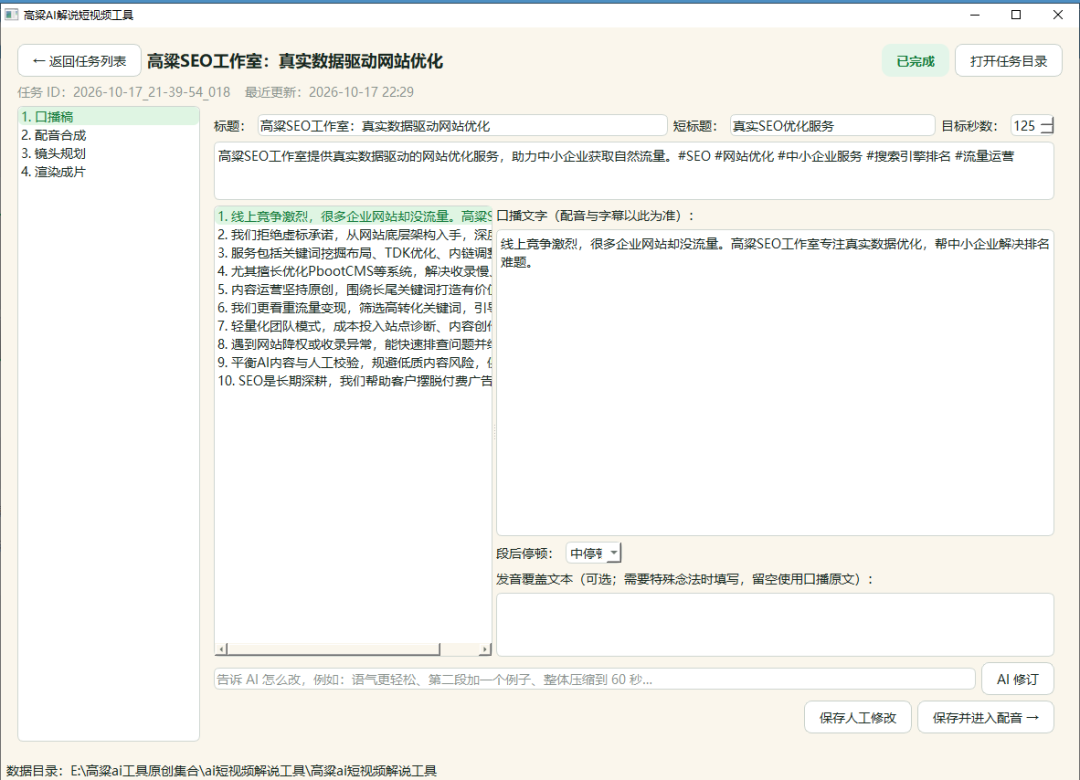Open the 段后停顿 pause dropdown
This screenshot has height=780, width=1080.
(594, 553)
